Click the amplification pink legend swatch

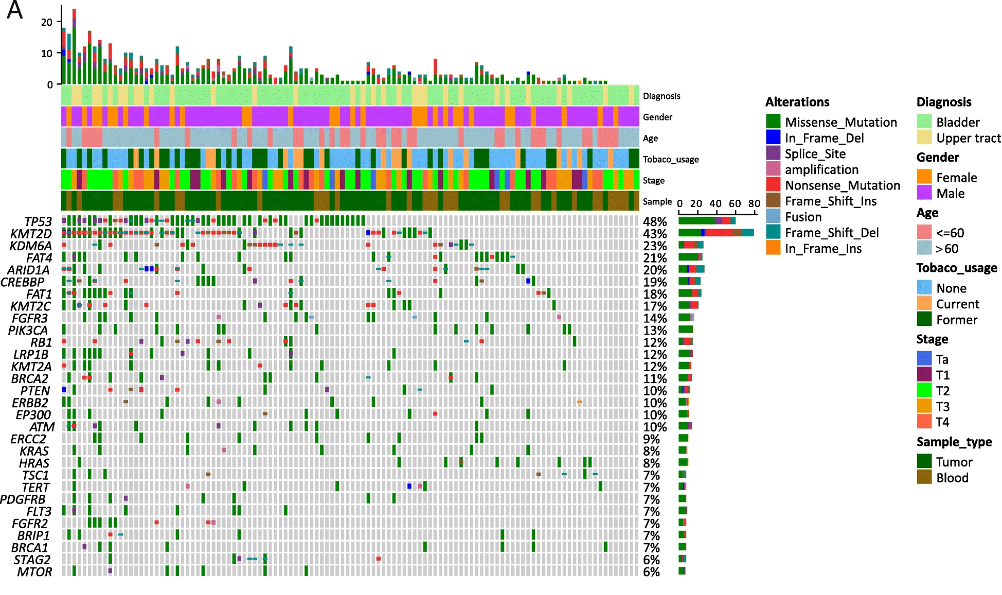[773, 169]
